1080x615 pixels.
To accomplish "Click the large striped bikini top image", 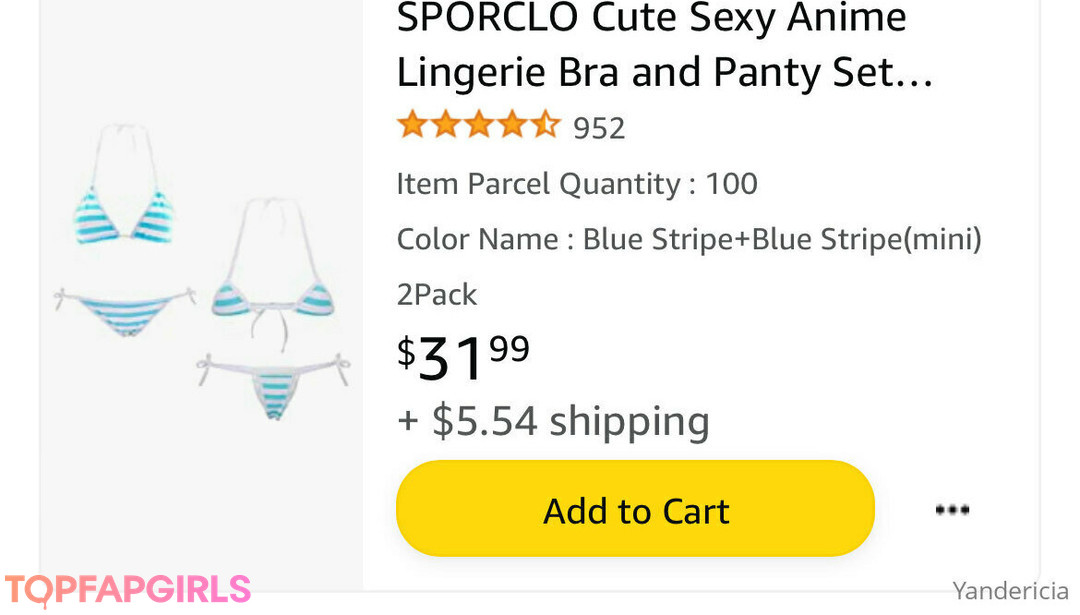I will point(123,213).
